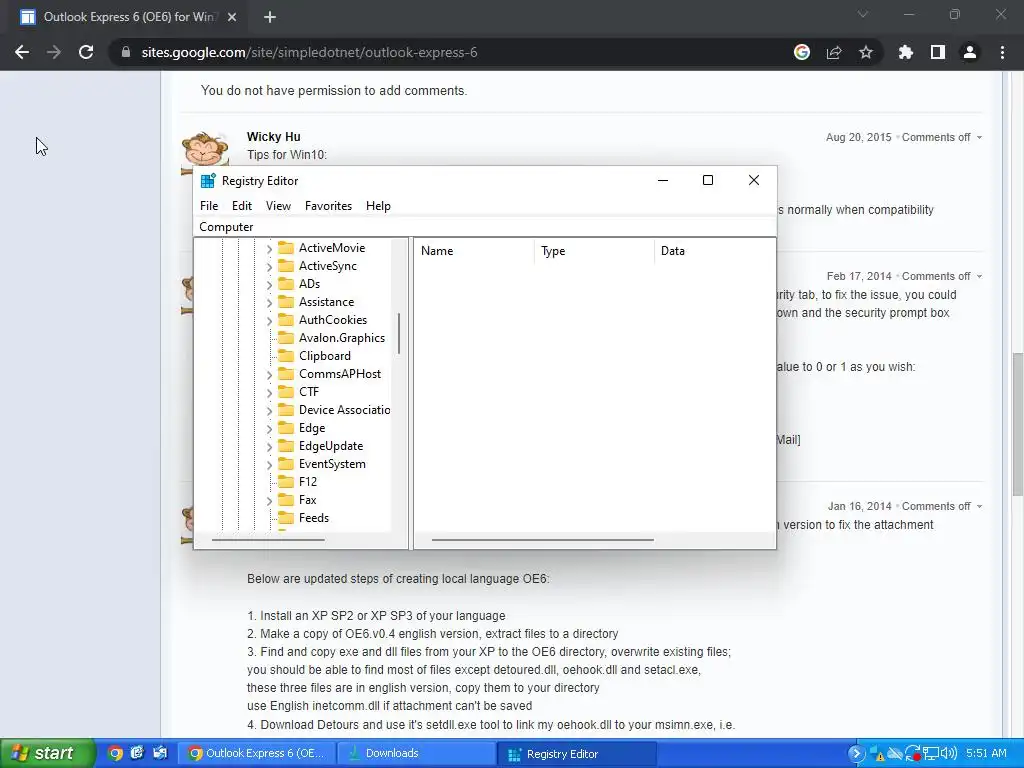The image size is (1024, 768).
Task: Expand the EventSystem registry key
Action: (269, 464)
